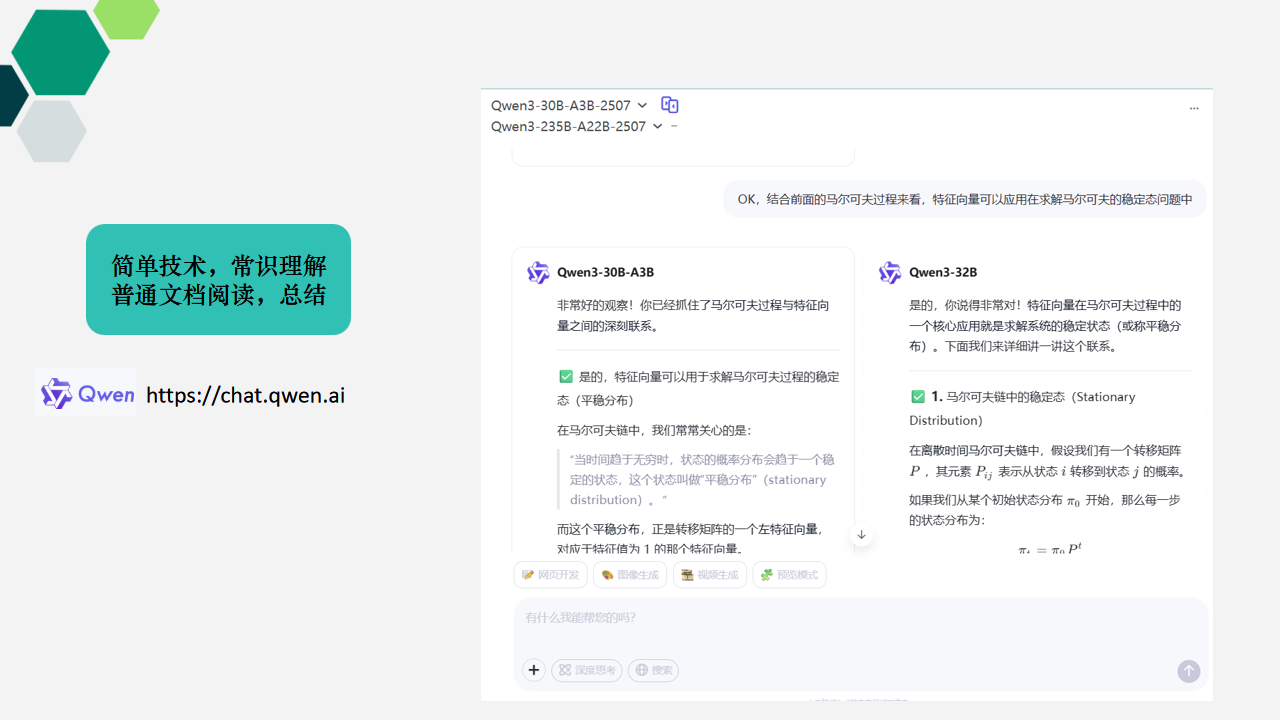Expand the three-dot menu at top right

tap(1193, 108)
